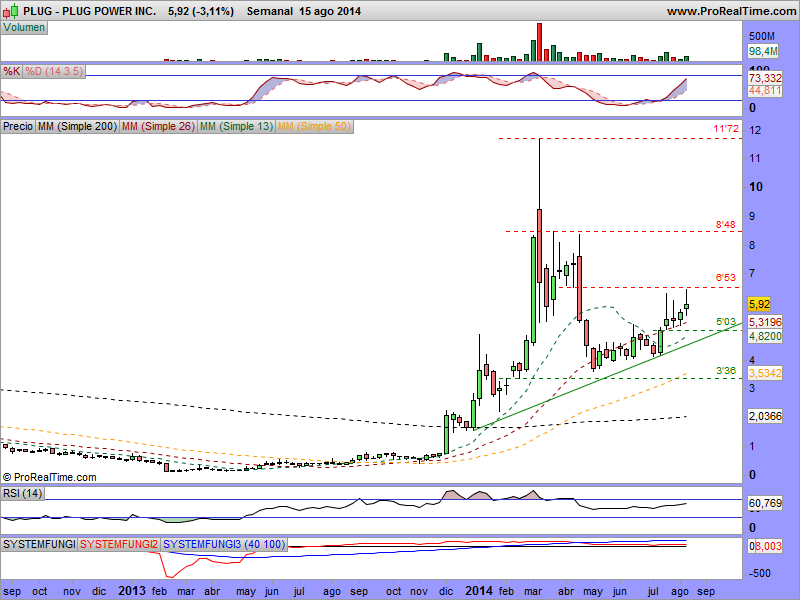The image size is (800, 600).
Task: Click the blue SYSTEMFUNGI3 (40 100) label
Action: [224, 544]
